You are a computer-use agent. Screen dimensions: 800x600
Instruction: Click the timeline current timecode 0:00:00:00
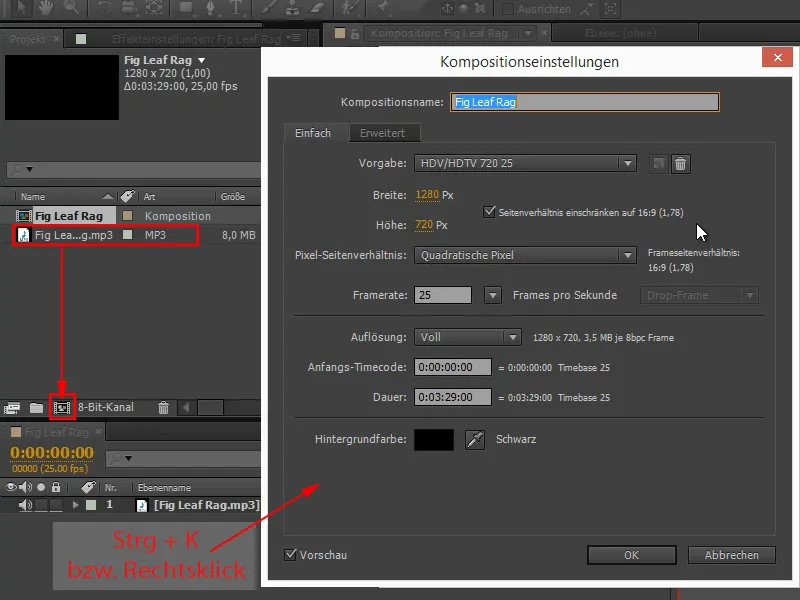(52, 453)
